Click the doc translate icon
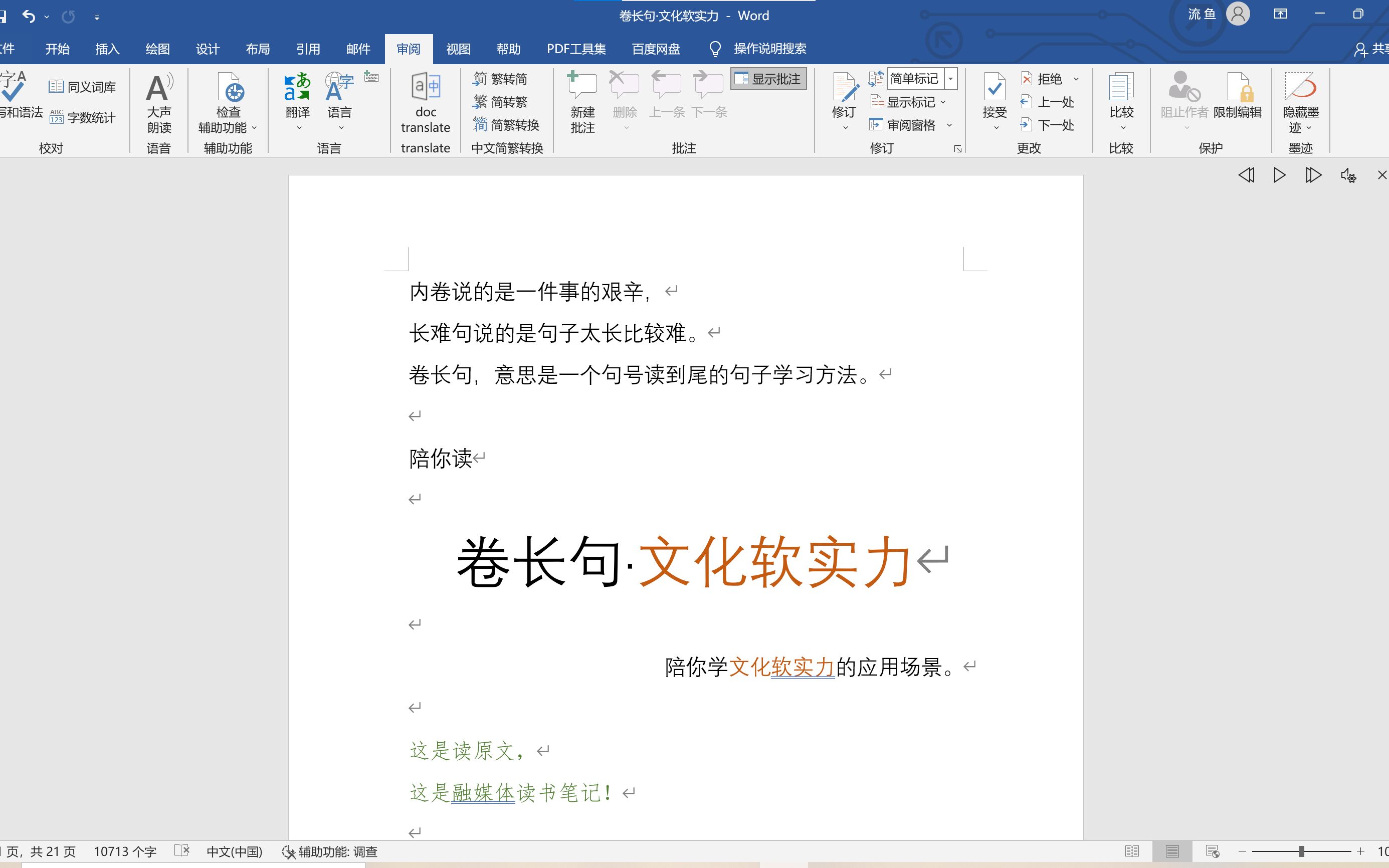 click(426, 103)
